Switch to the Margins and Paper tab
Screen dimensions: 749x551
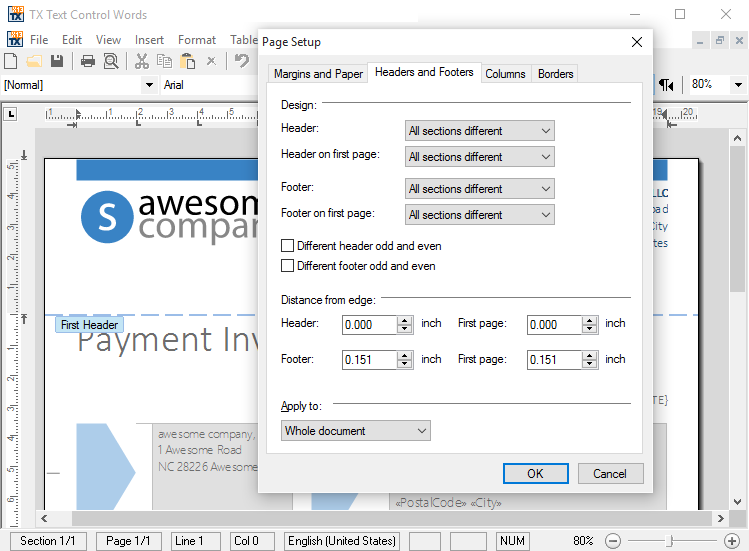click(318, 74)
